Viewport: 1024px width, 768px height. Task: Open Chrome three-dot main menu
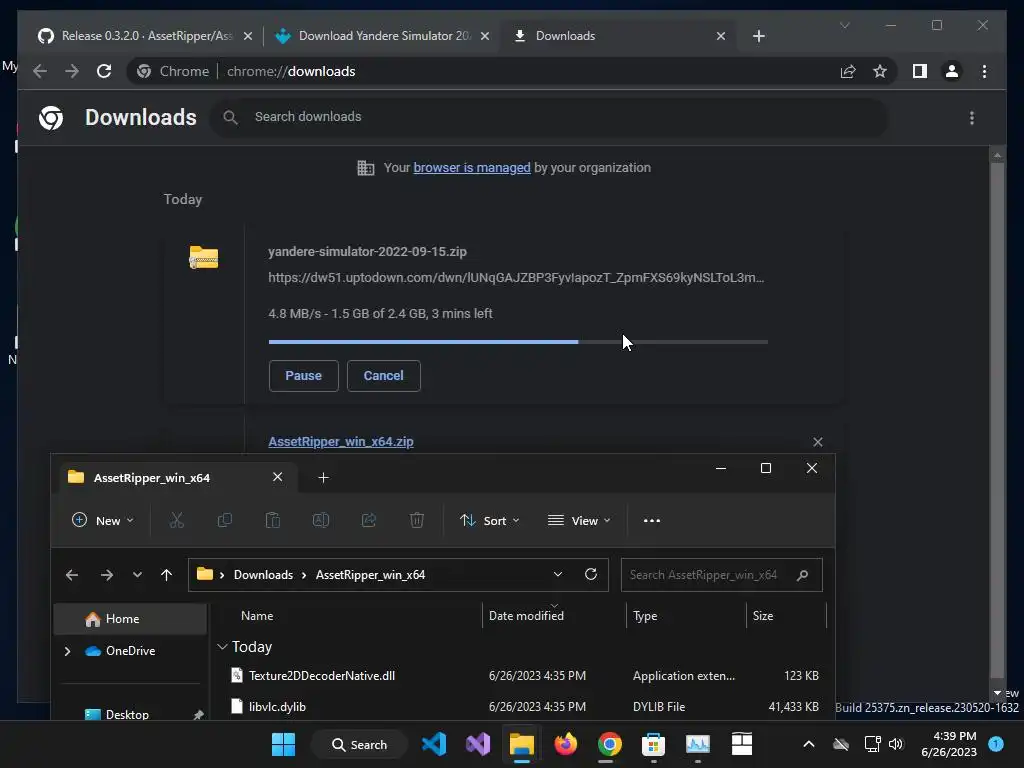(x=984, y=71)
